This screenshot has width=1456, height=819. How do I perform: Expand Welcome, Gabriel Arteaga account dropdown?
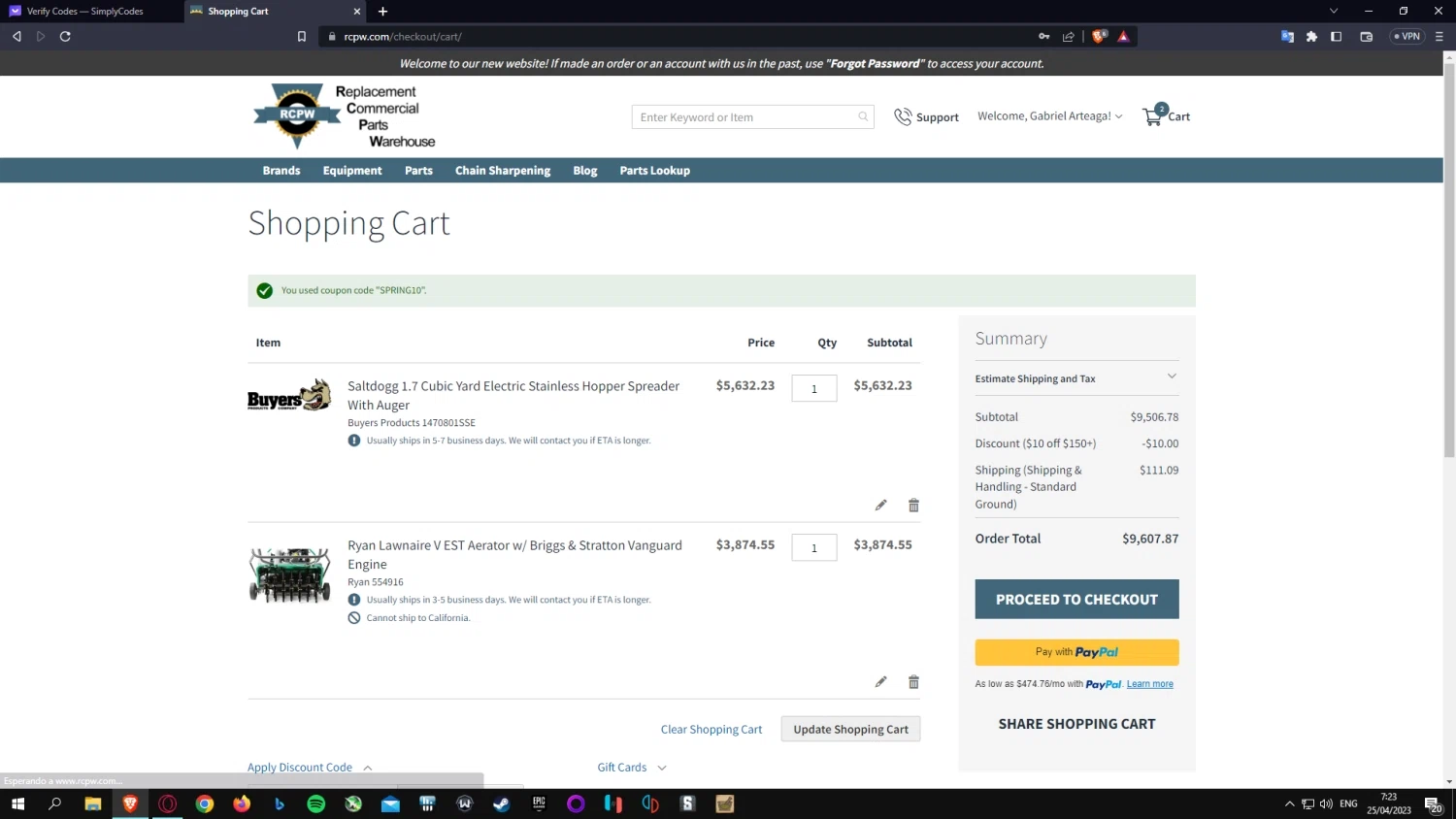point(1049,115)
